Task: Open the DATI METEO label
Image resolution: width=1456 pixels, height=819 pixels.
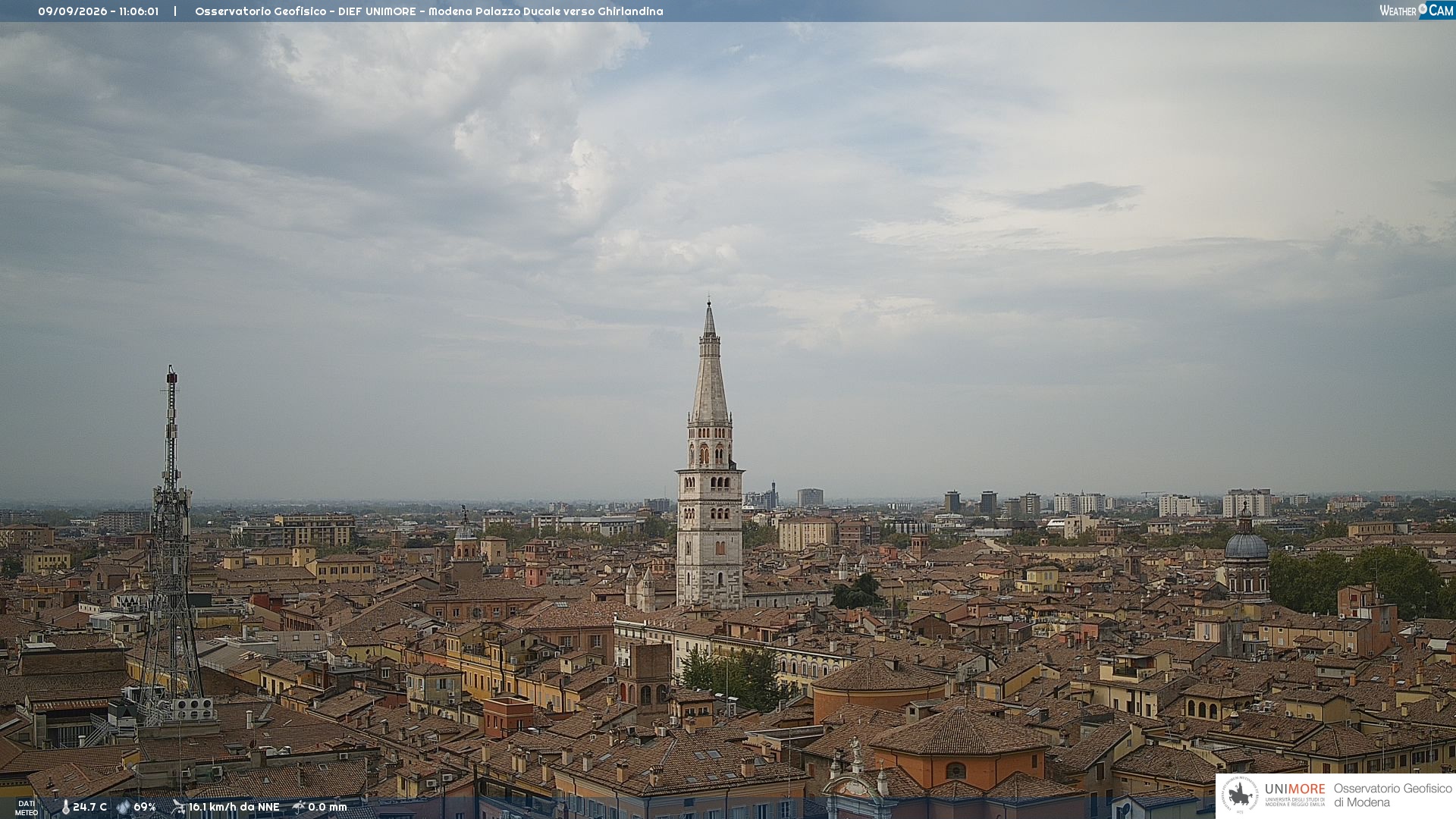Action: [27, 808]
